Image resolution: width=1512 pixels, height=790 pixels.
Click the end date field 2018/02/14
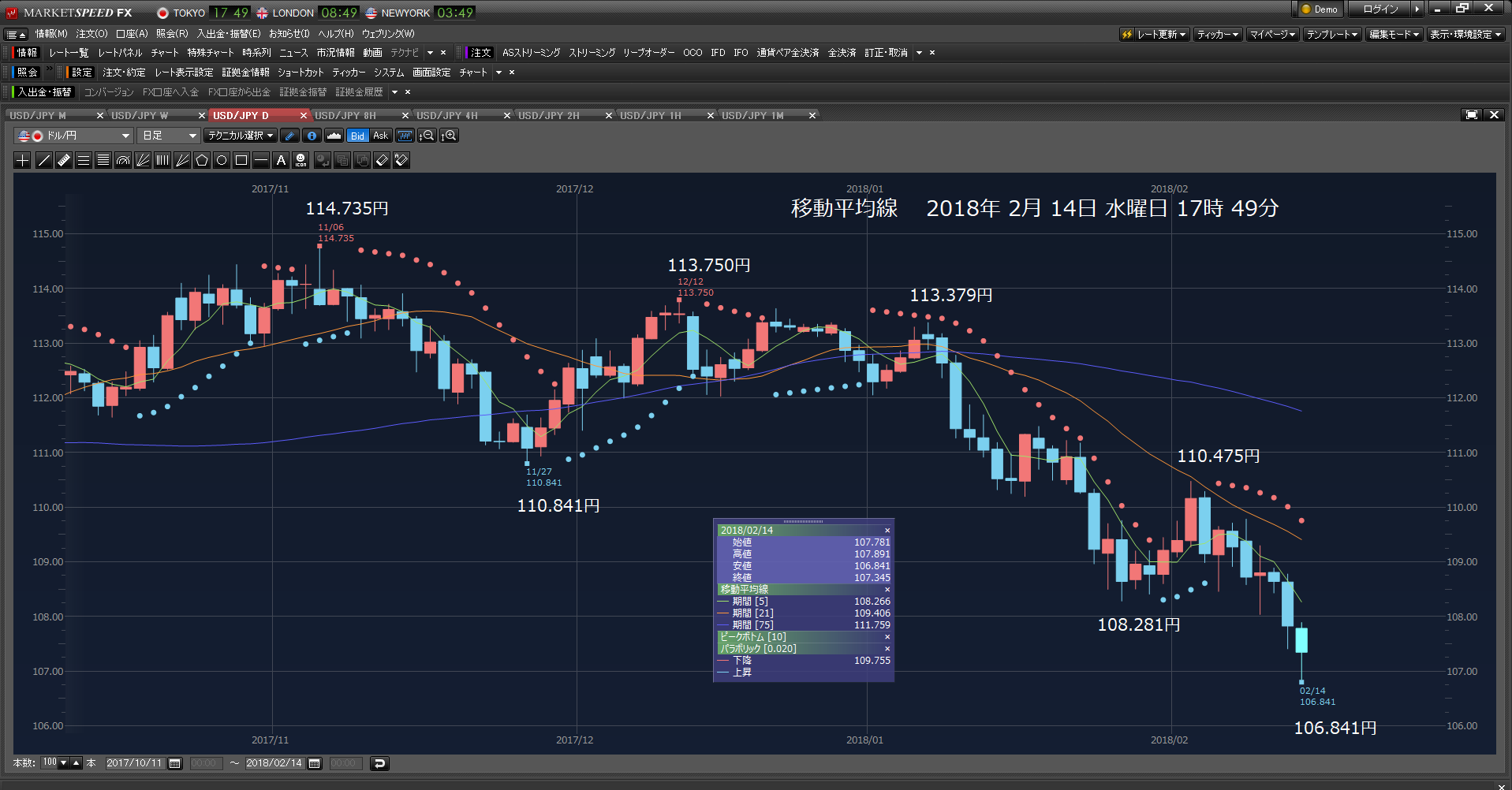[274, 763]
